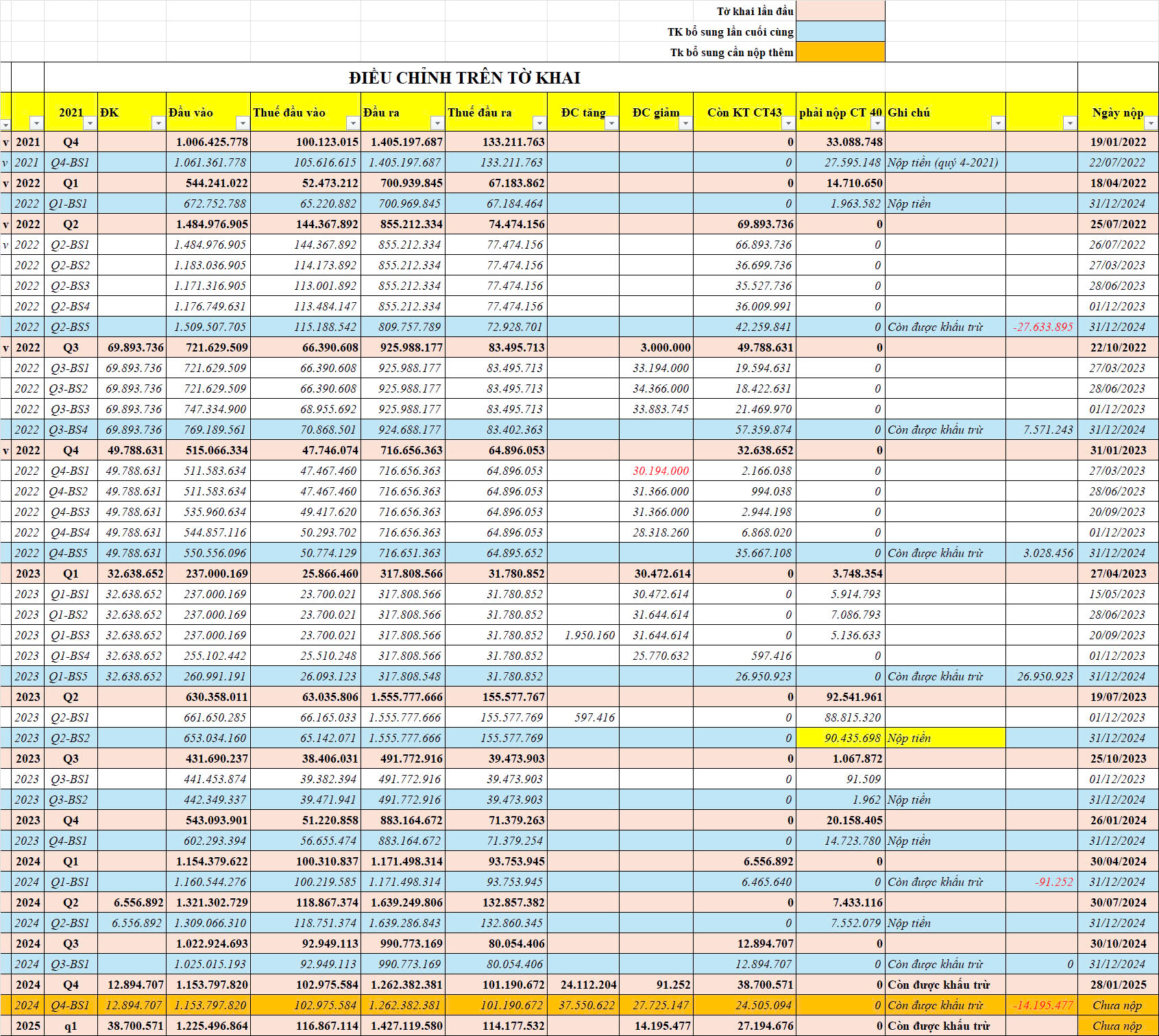1159x1036 pixels.
Task: Select the cell showing 3.028.456
Action: [x=1042, y=553]
